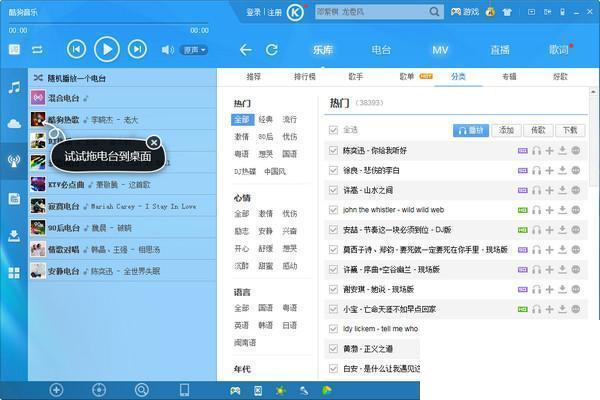
Task: Open the 歌手 sub-tab
Action: (355, 77)
